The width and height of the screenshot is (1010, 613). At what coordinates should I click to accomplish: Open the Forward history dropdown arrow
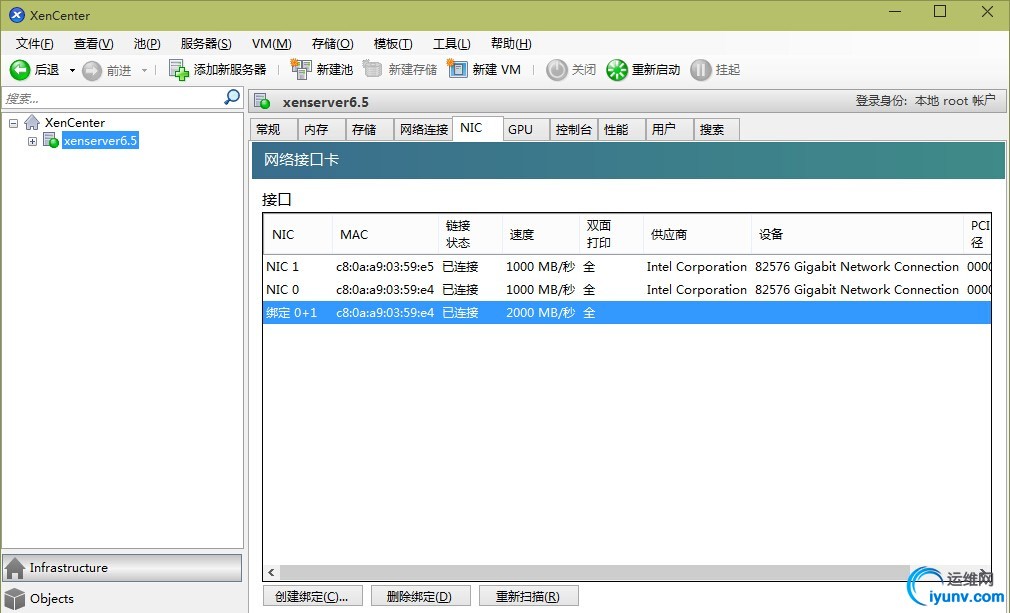(144, 70)
